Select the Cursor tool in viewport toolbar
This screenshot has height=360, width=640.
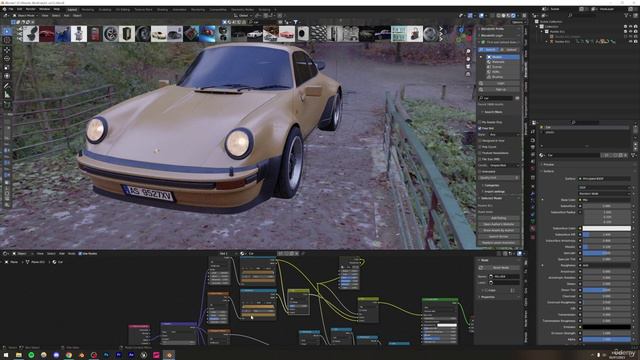(x=7, y=40)
